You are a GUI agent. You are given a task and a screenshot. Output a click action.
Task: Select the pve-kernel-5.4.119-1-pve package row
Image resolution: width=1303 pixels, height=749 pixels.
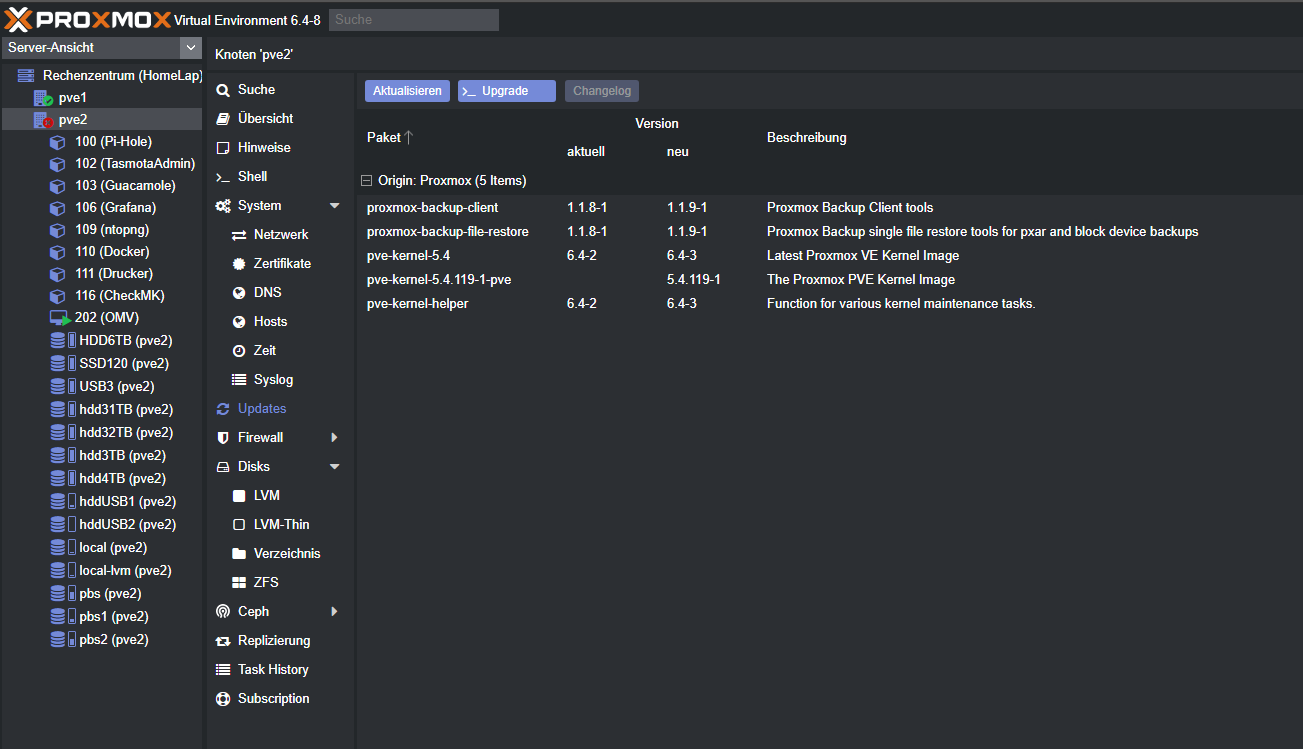[829, 280]
